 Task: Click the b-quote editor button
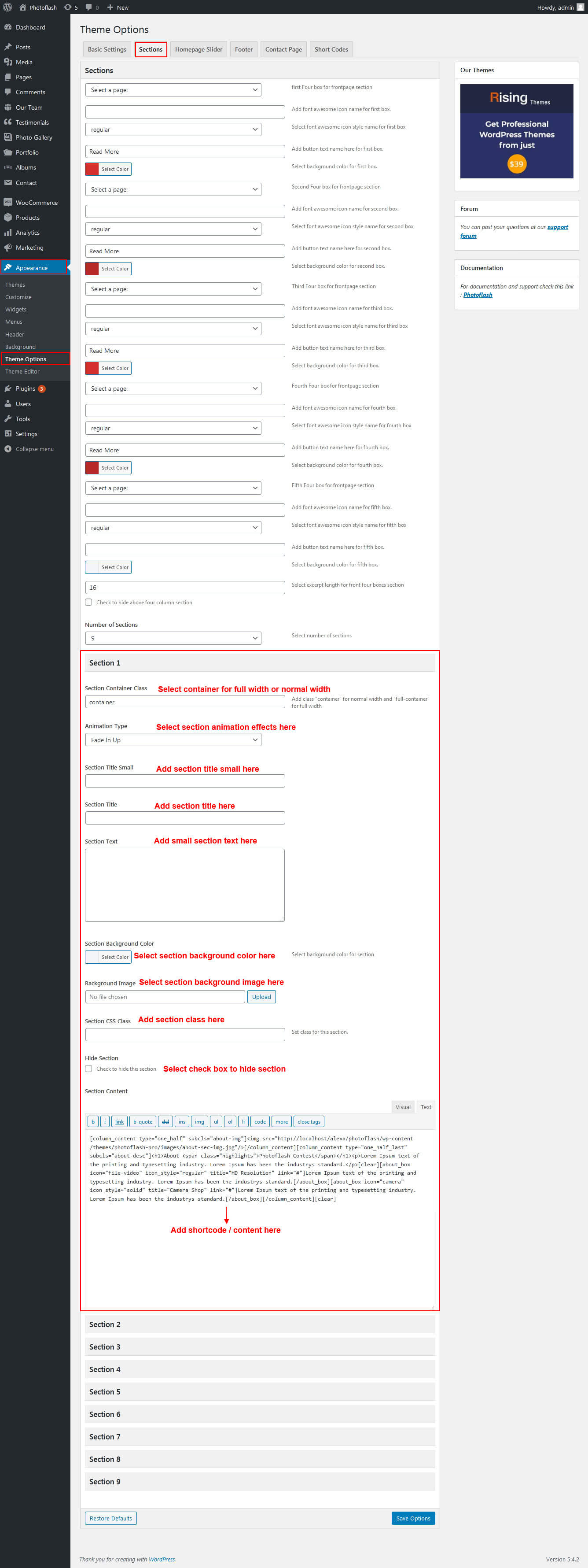[x=143, y=1121]
